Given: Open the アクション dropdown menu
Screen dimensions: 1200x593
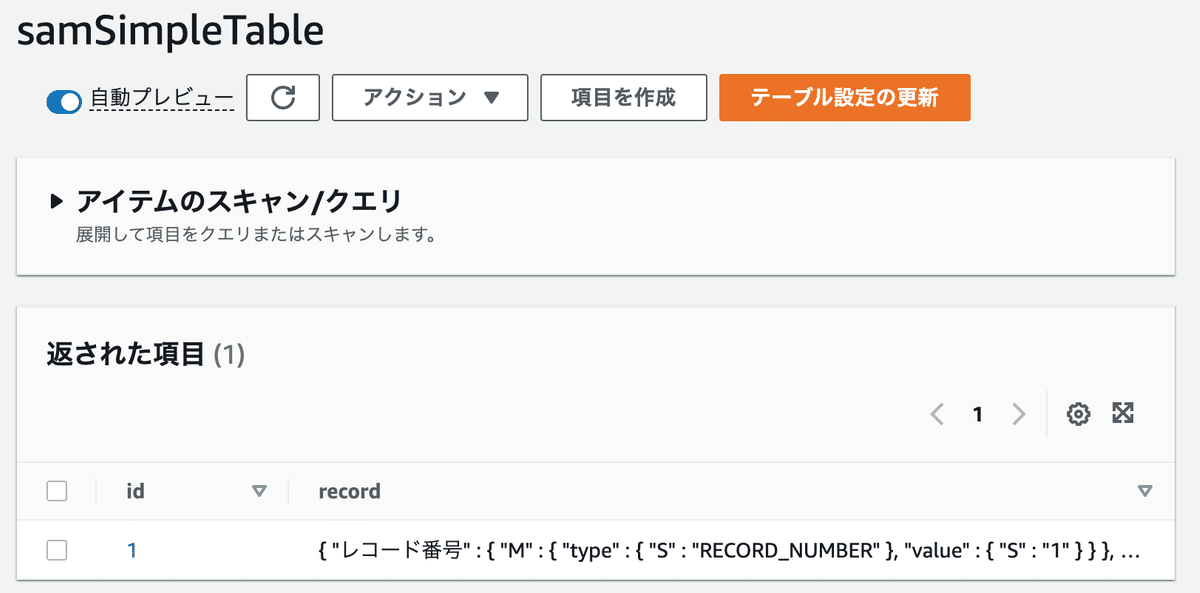Looking at the screenshot, I should coord(429,97).
